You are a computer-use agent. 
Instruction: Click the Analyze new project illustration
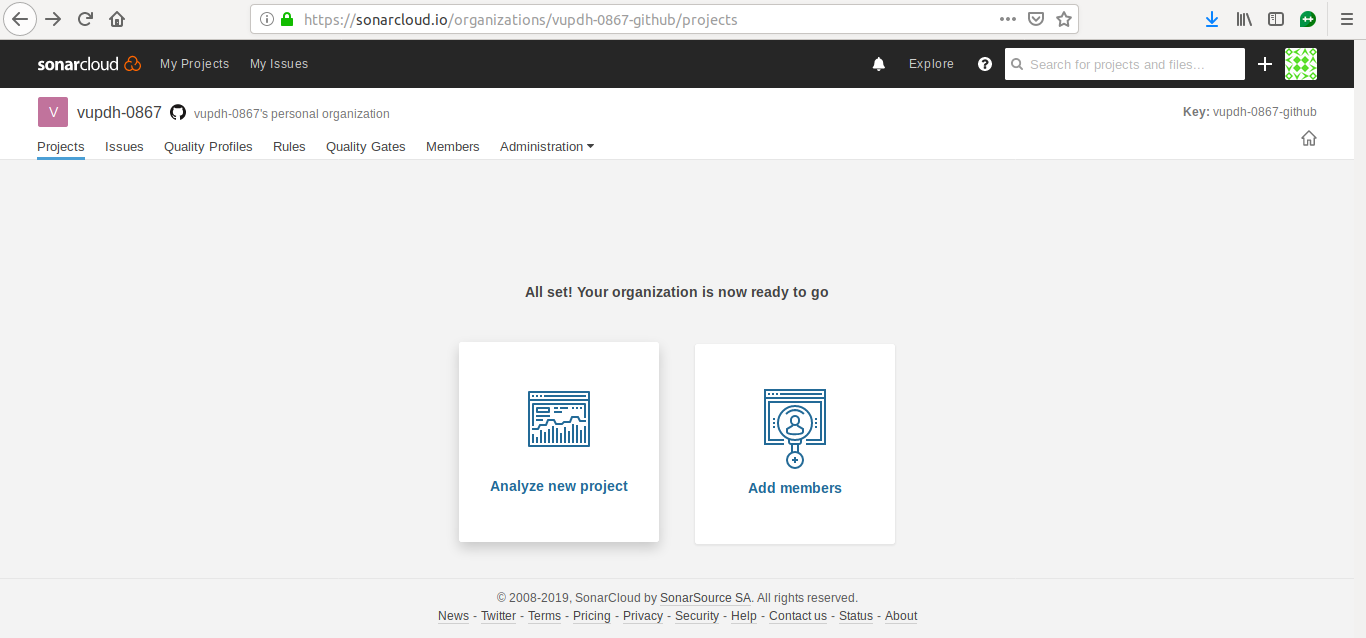click(x=559, y=418)
